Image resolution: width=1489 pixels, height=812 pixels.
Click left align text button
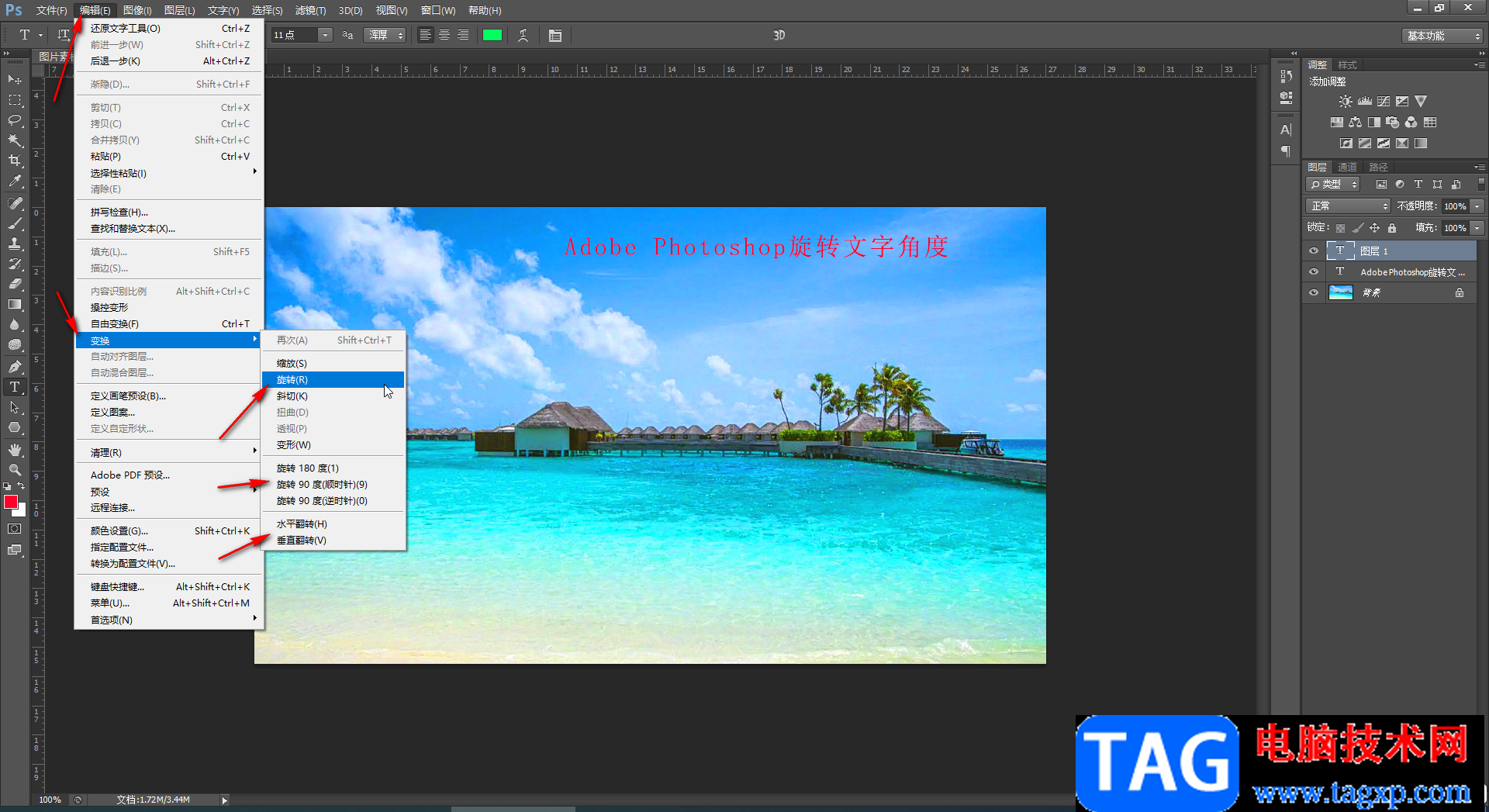pos(425,35)
